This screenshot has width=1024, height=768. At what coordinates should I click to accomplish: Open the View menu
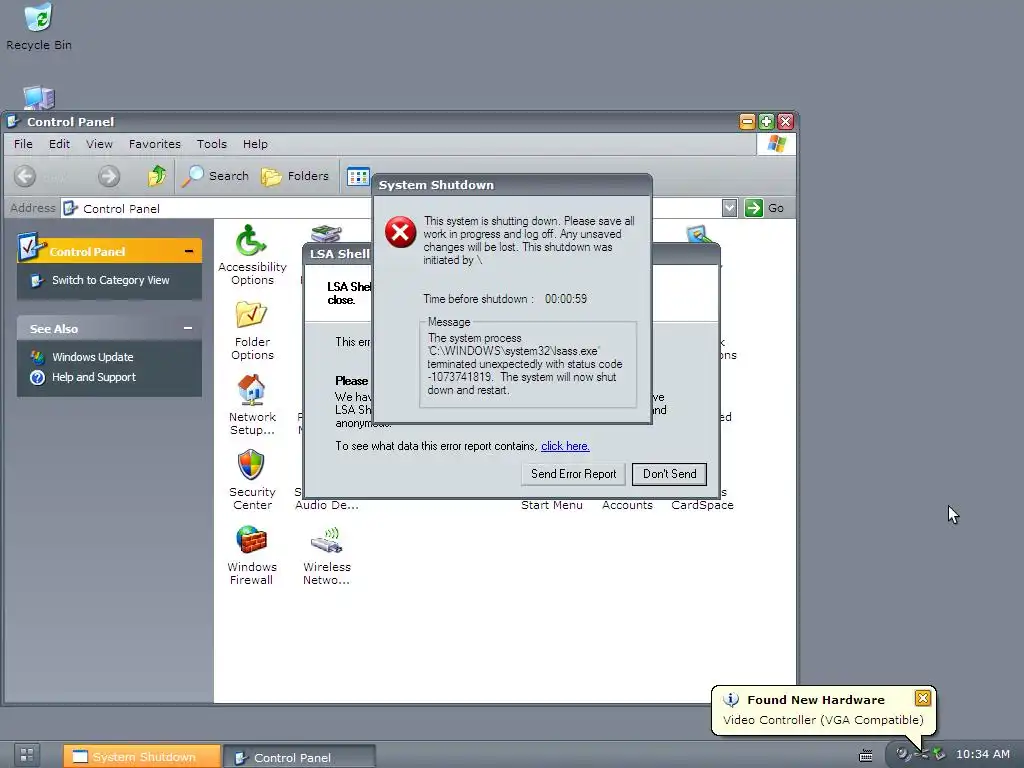[x=99, y=144]
